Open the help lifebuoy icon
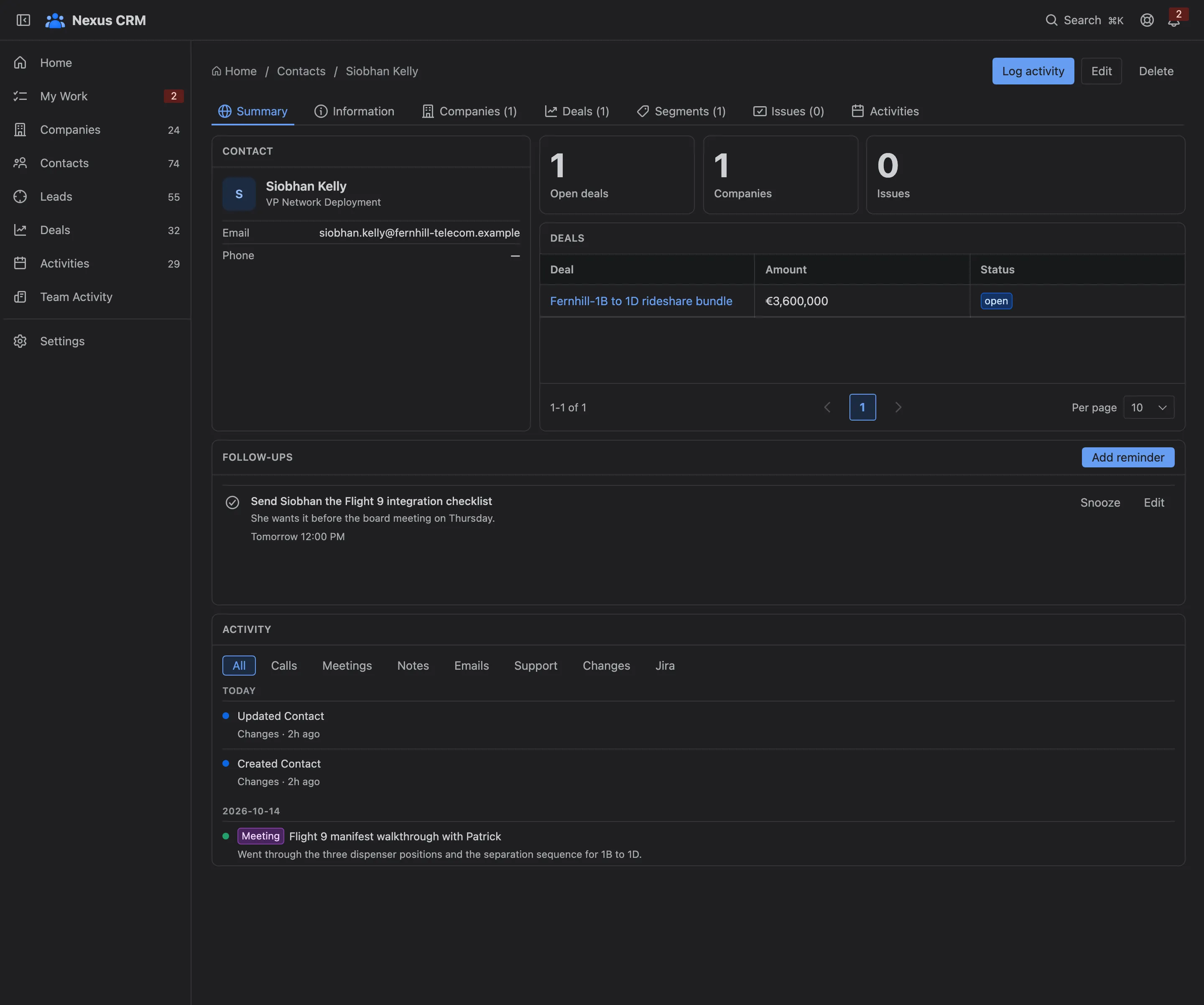This screenshot has height=1005, width=1204. click(1147, 20)
